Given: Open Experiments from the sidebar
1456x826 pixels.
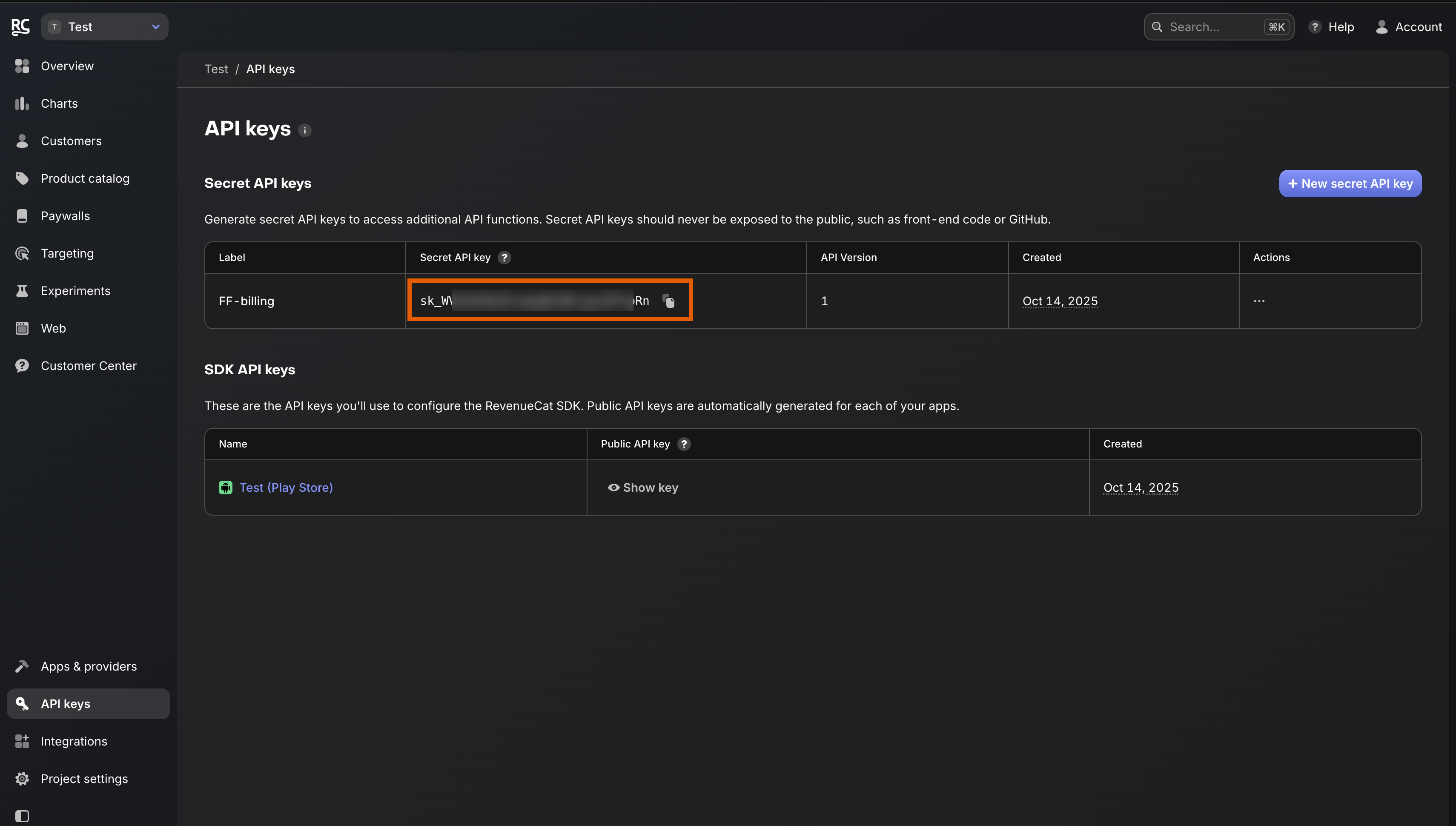Looking at the screenshot, I should point(75,290).
